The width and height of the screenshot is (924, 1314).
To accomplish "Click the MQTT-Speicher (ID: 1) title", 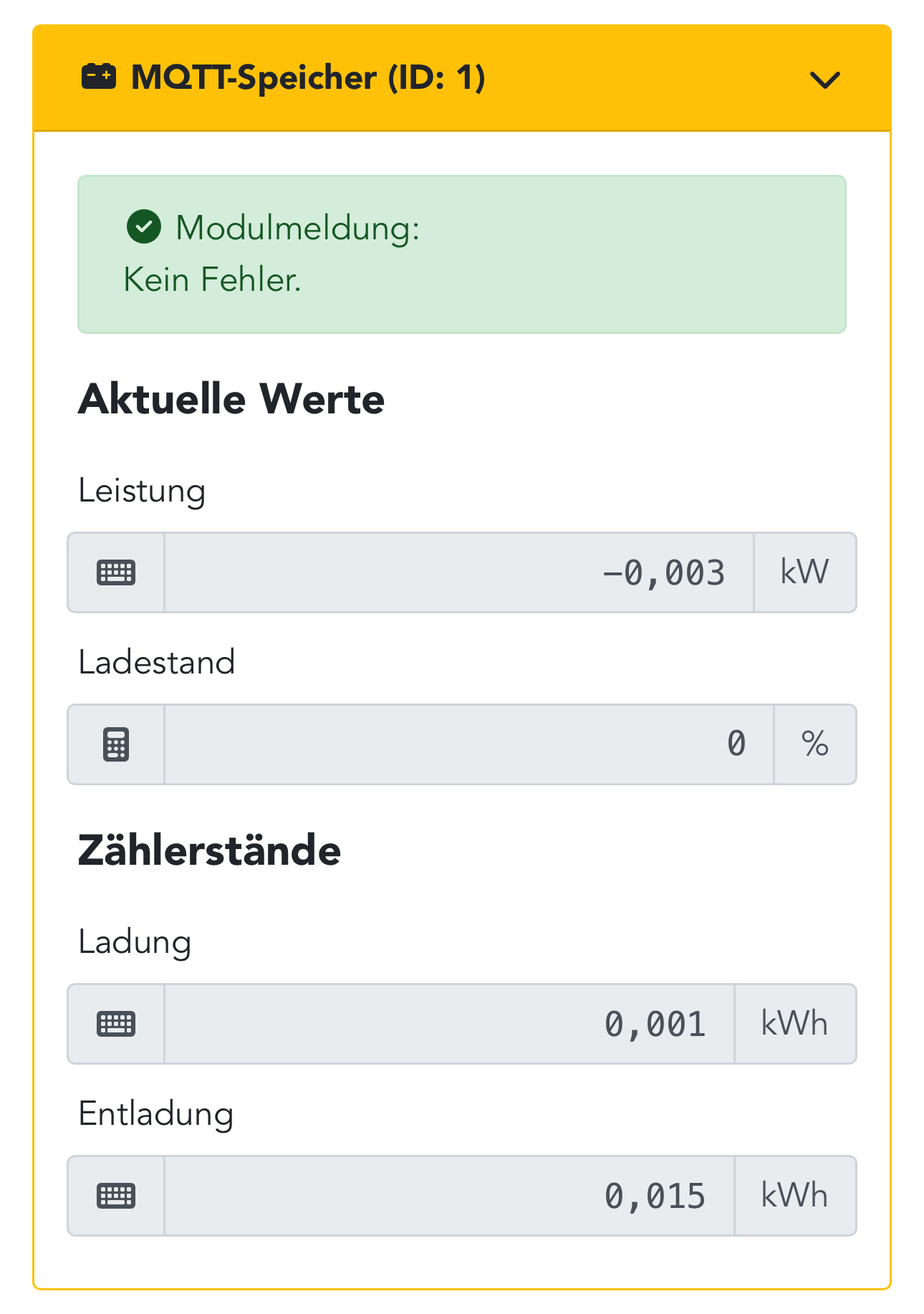I will point(308,77).
